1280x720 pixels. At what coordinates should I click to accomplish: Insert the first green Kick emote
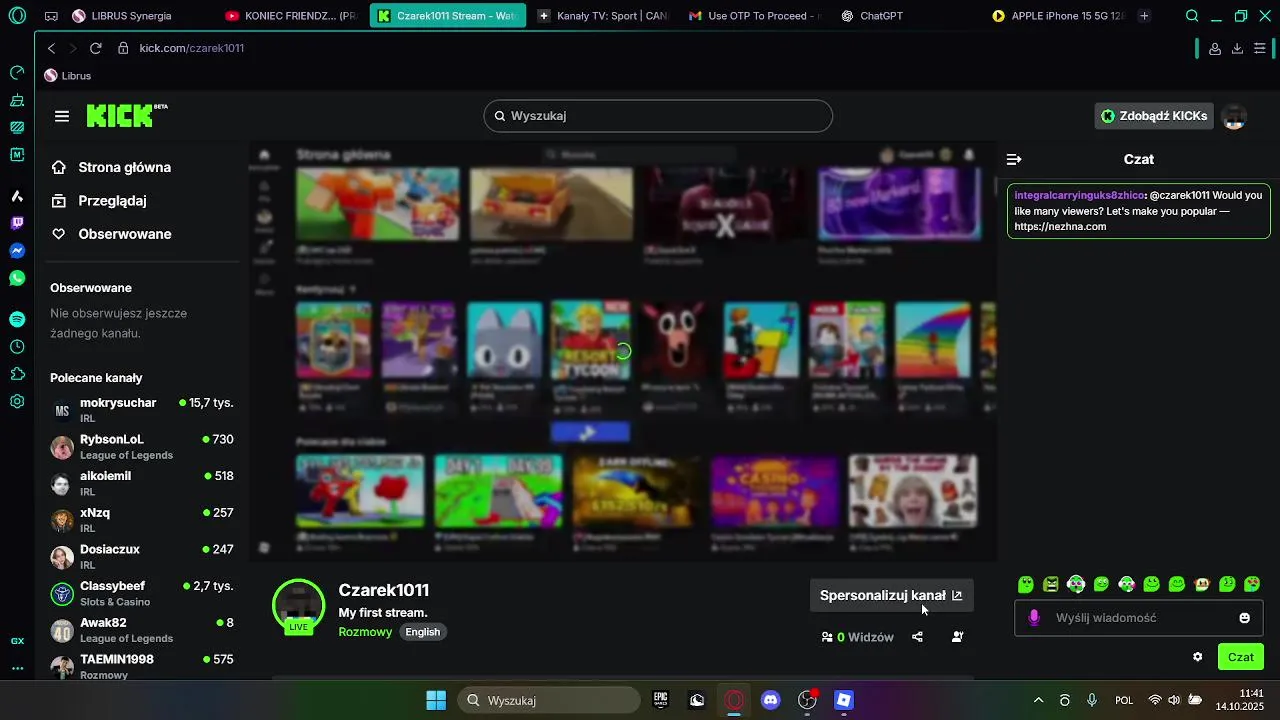1026,584
